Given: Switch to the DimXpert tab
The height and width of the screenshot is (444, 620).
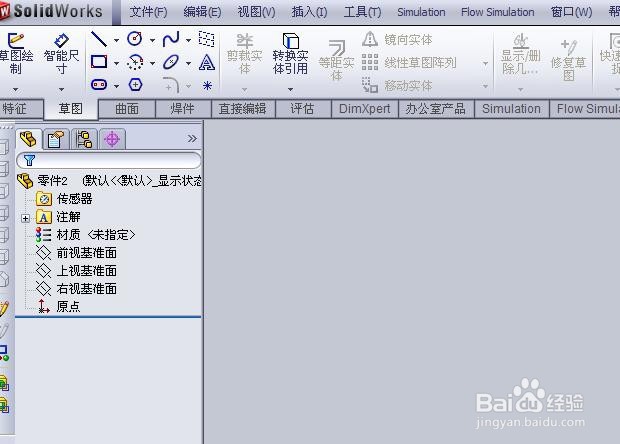Looking at the screenshot, I should pyautogui.click(x=365, y=109).
